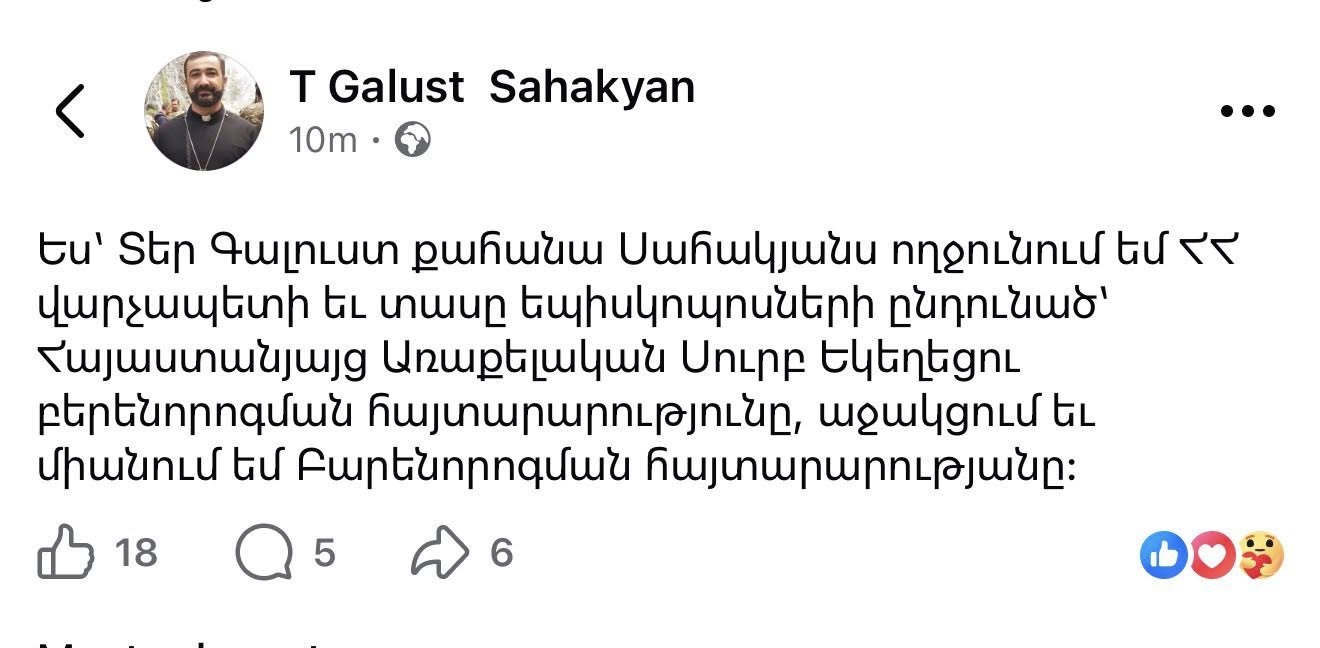Go back using the left chevron

pos(71,110)
